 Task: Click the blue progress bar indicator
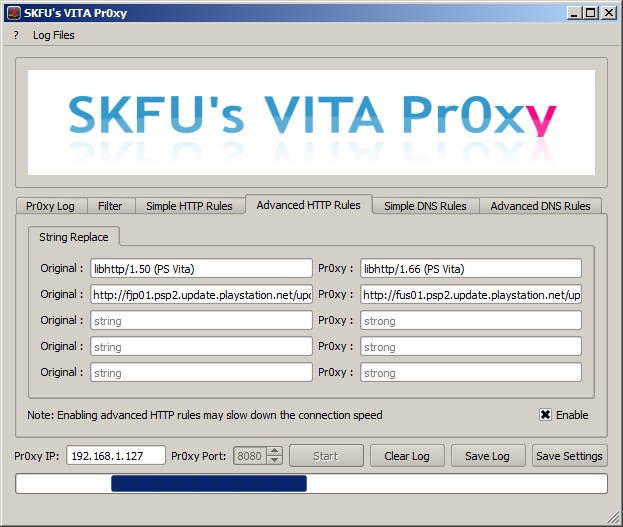click(209, 483)
